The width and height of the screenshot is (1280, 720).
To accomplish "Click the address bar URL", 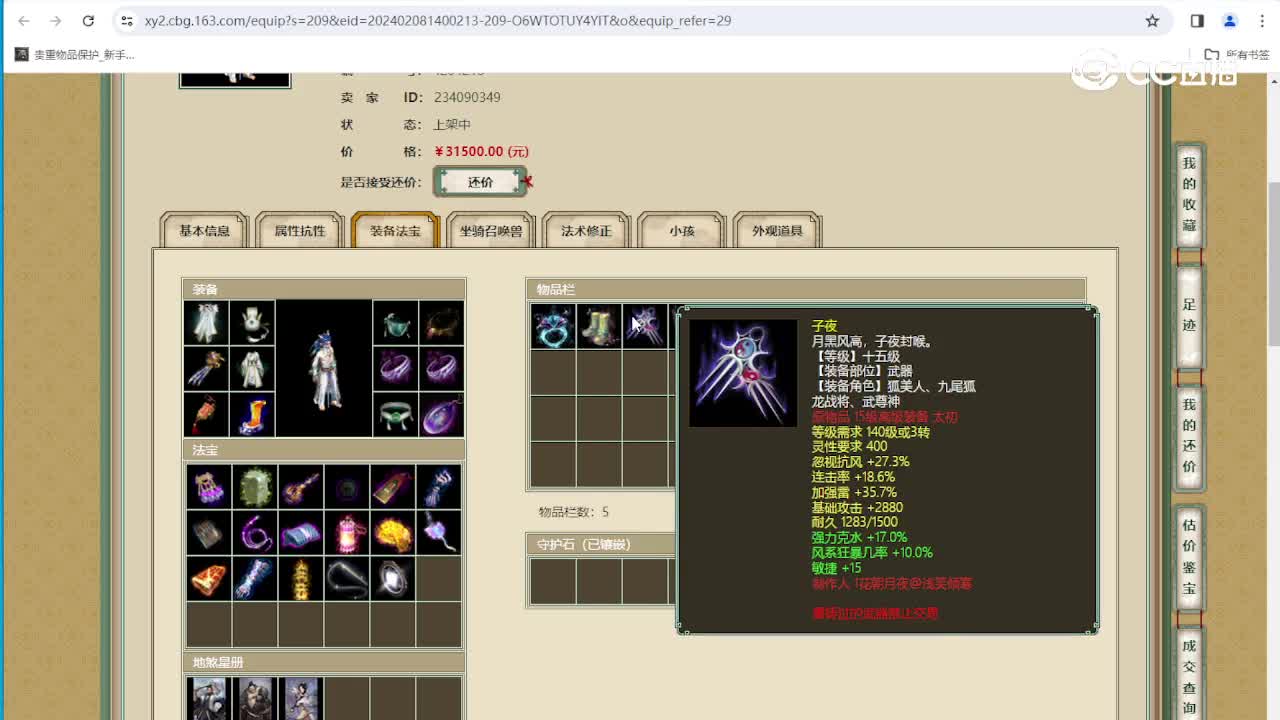I will 438,20.
